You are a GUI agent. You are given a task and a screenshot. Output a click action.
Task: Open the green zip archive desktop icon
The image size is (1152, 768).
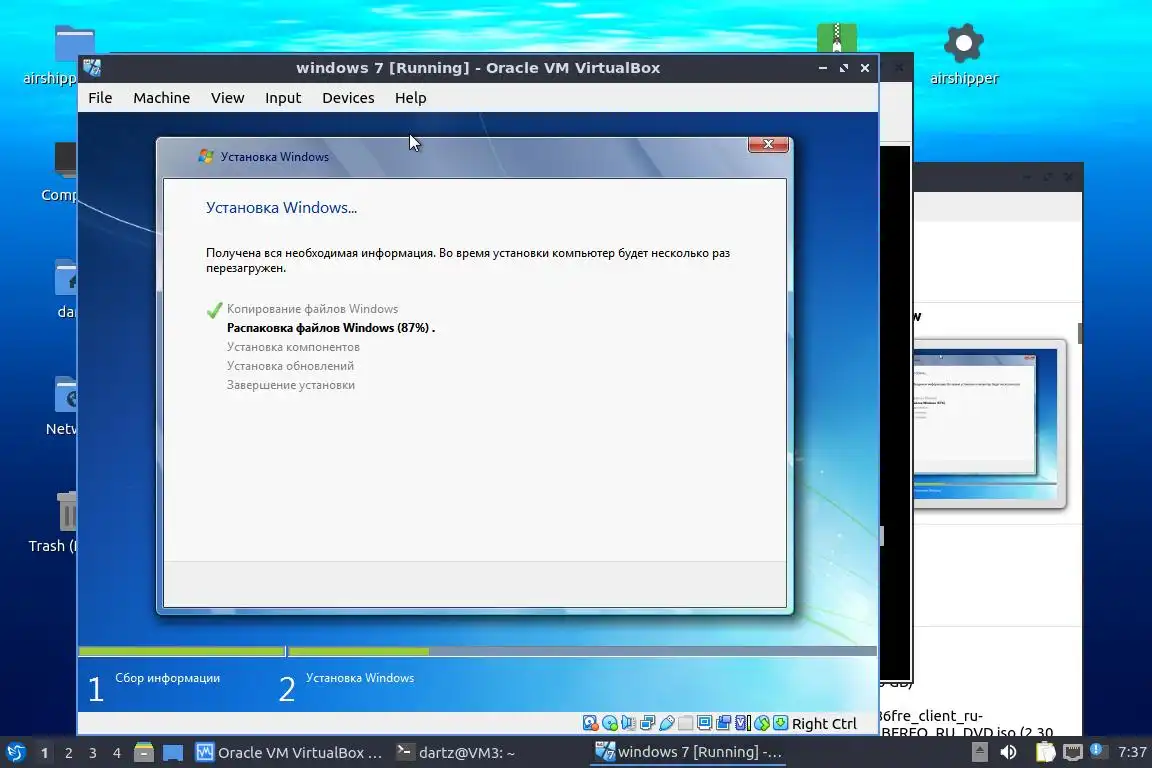coord(836,37)
